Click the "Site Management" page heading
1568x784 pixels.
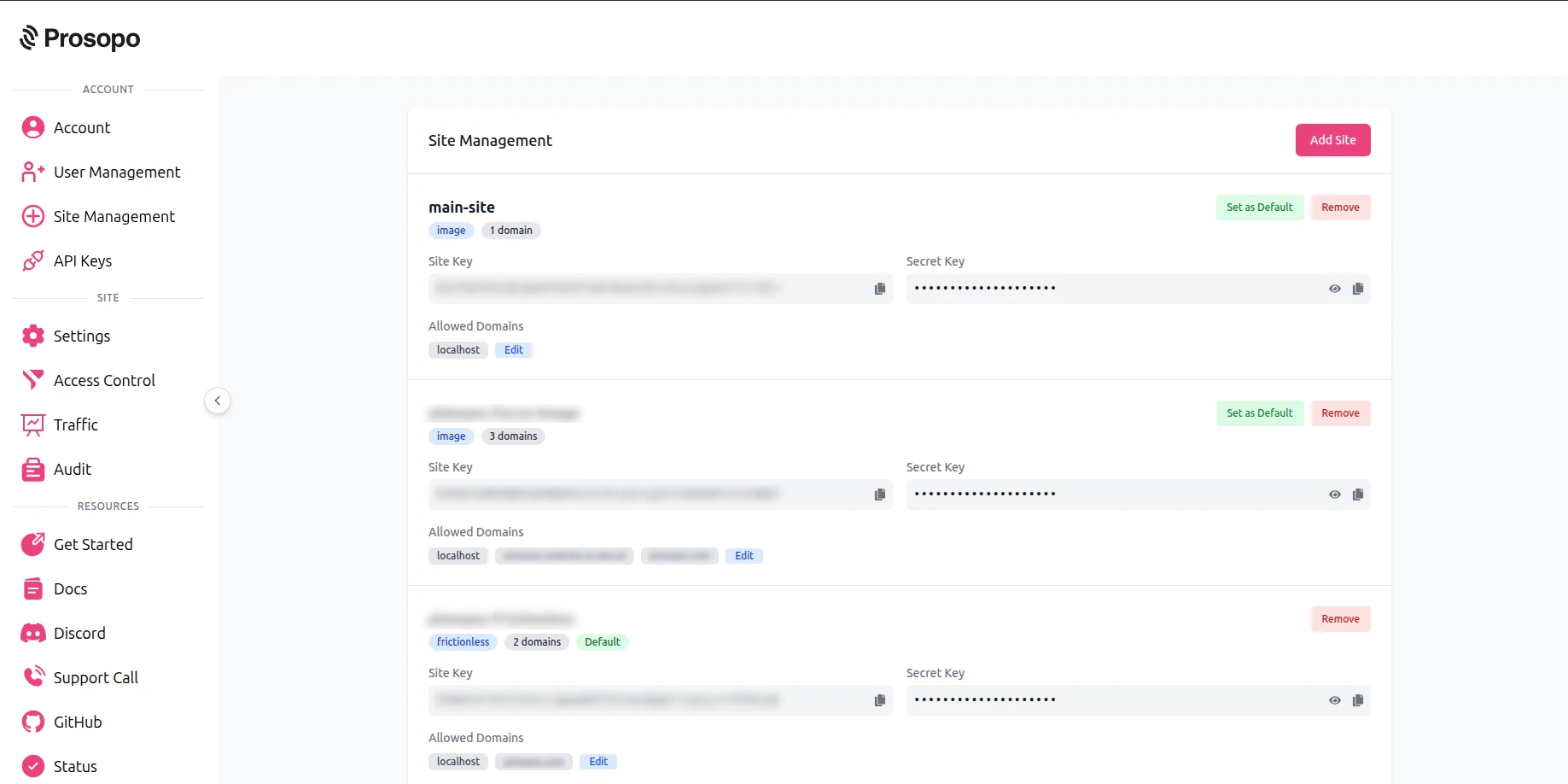(x=490, y=141)
